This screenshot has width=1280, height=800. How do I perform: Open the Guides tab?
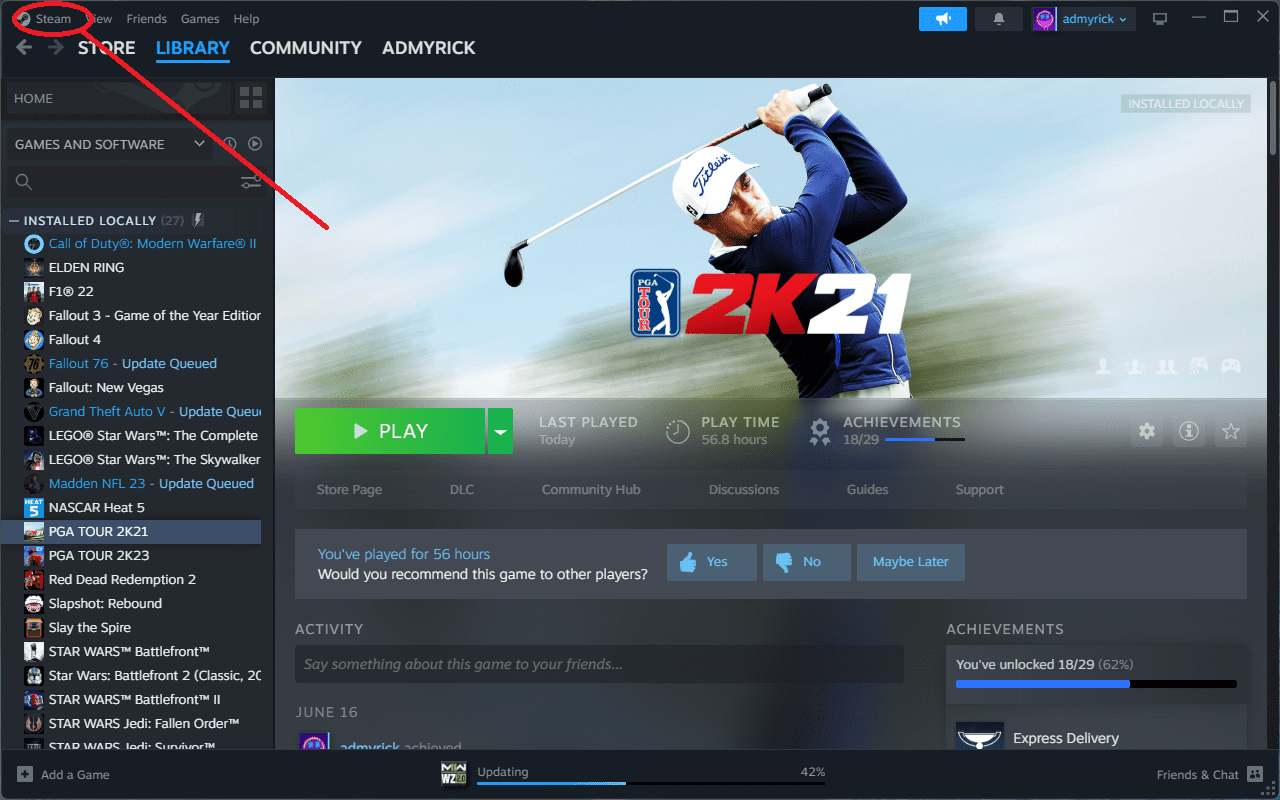(868, 490)
